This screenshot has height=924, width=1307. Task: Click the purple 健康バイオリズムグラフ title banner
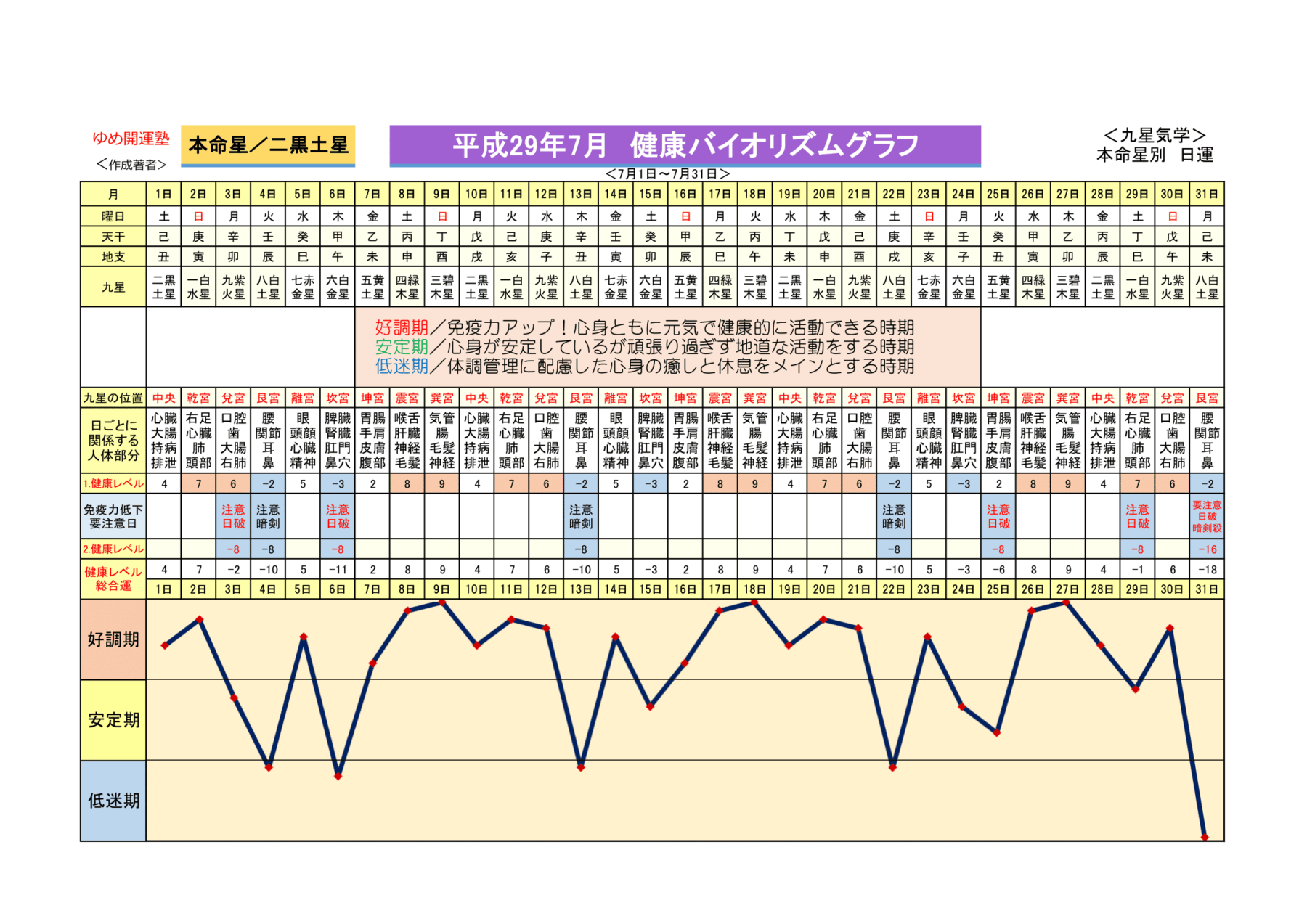point(685,146)
